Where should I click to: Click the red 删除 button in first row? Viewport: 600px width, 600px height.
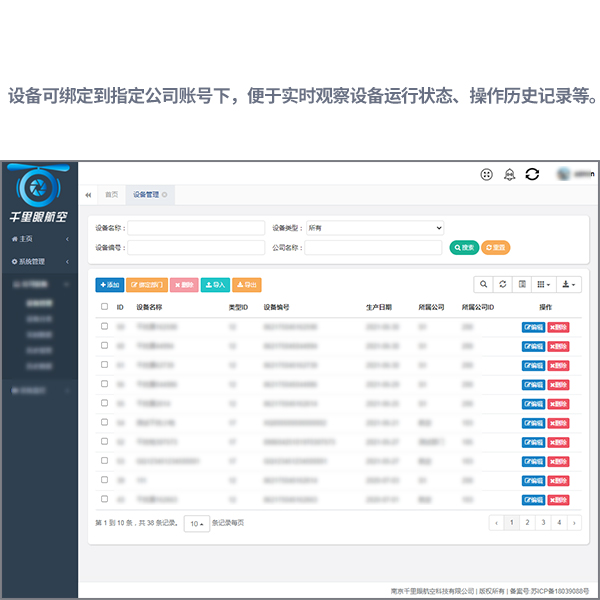pyautogui.click(x=558, y=327)
